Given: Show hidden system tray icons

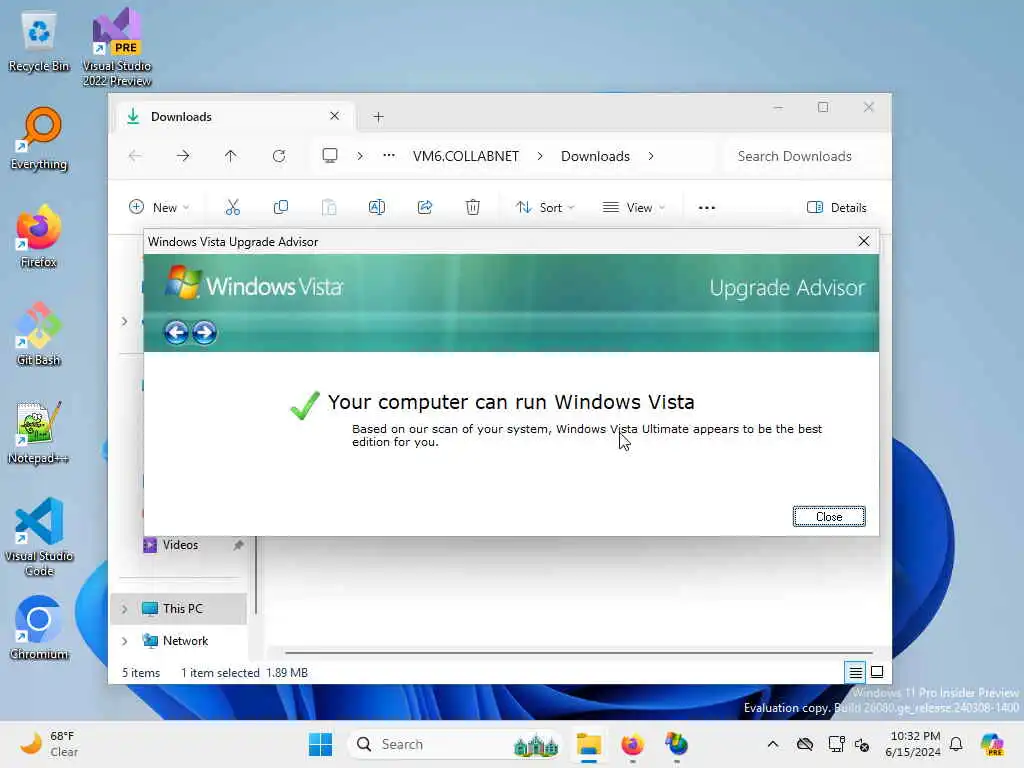Looking at the screenshot, I should point(773,744).
